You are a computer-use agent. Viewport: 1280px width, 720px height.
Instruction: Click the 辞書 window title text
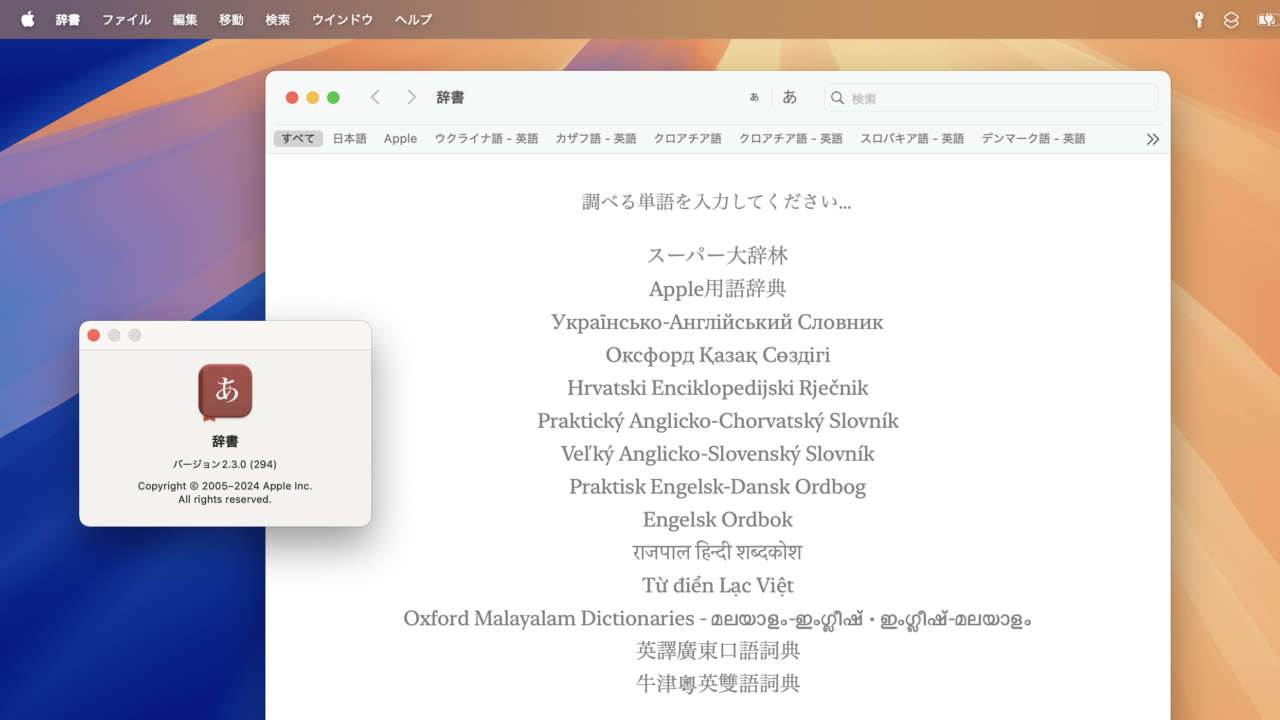tap(450, 97)
